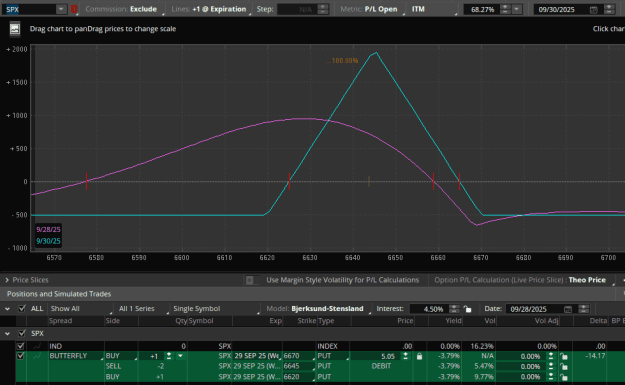Open the 29 SEP 25 expiration dropdown

[x=257, y=356]
